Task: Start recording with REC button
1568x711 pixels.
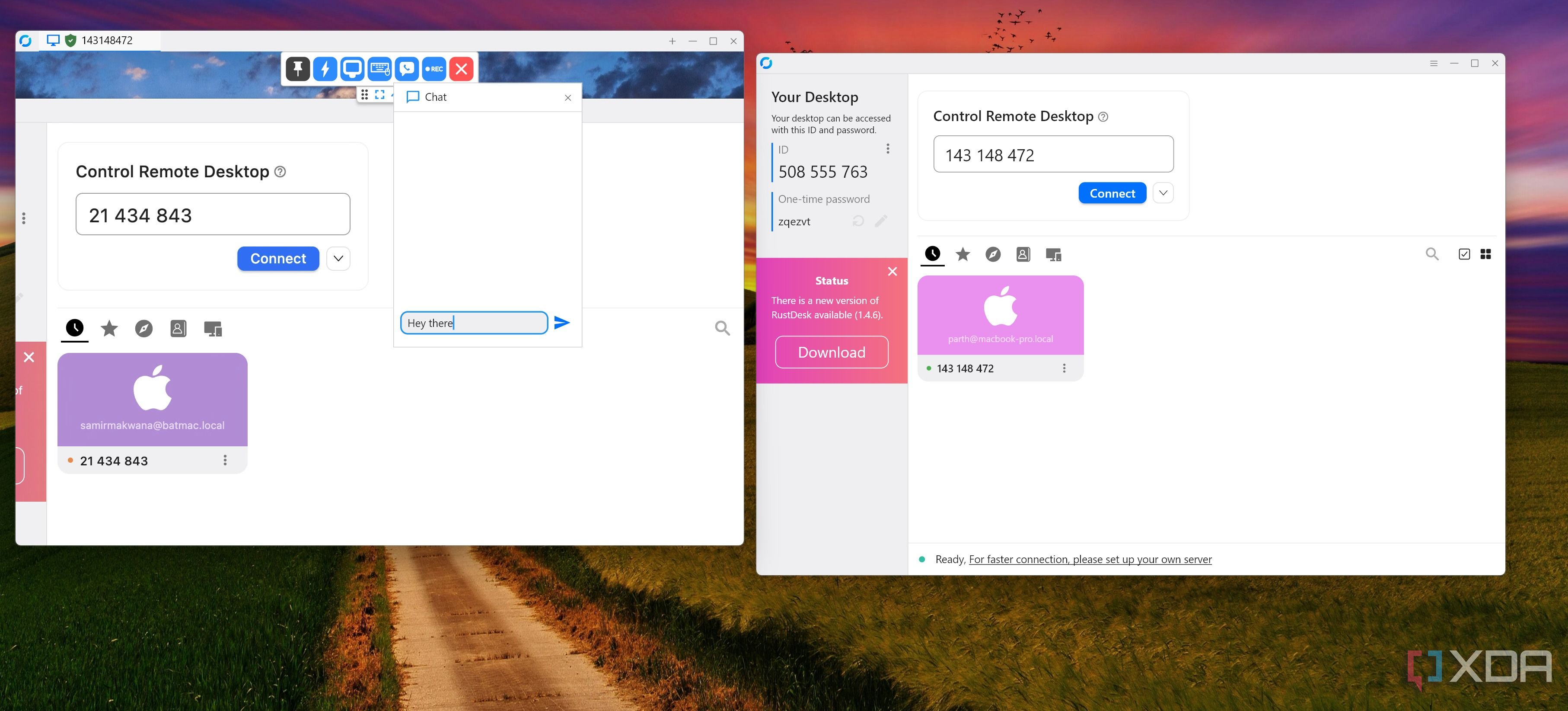Action: point(434,69)
